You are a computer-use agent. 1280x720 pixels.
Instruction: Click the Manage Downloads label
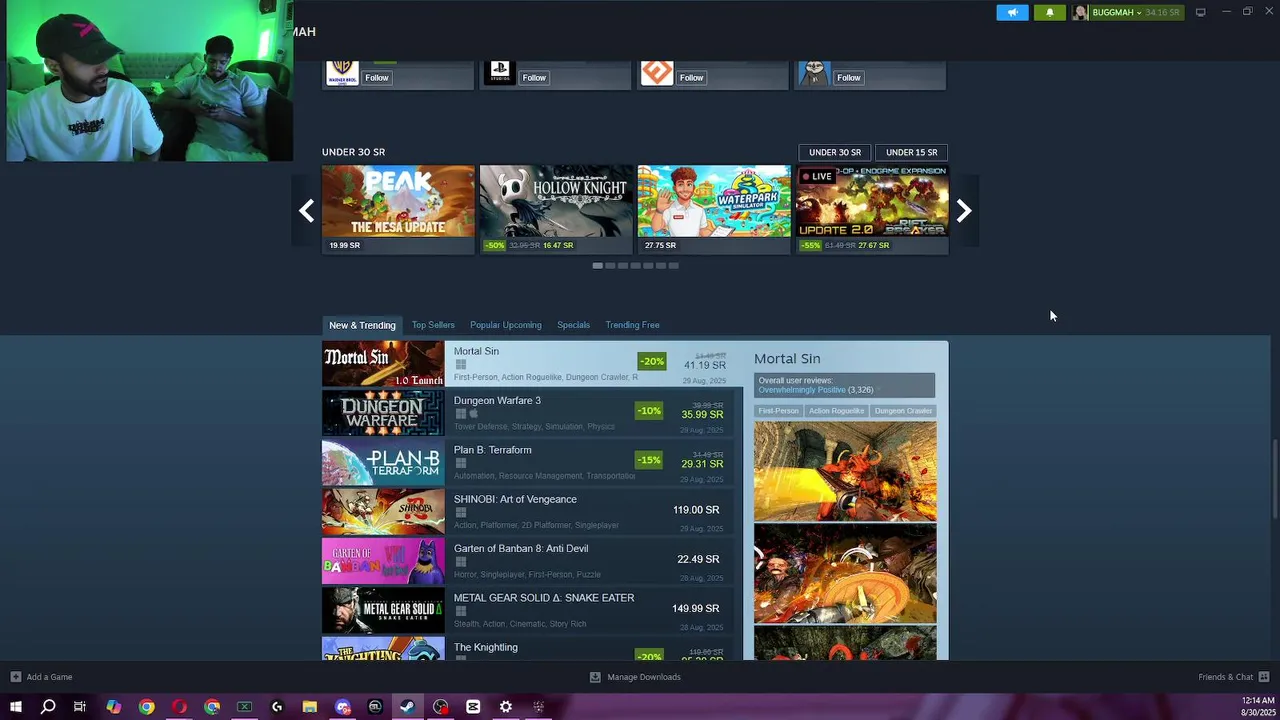pos(644,677)
